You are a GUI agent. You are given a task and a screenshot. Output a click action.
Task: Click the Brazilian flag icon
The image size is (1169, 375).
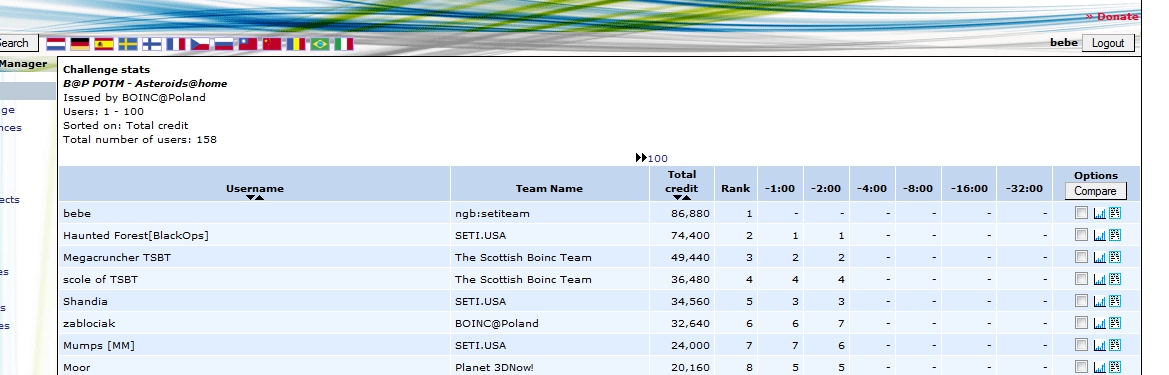point(320,44)
